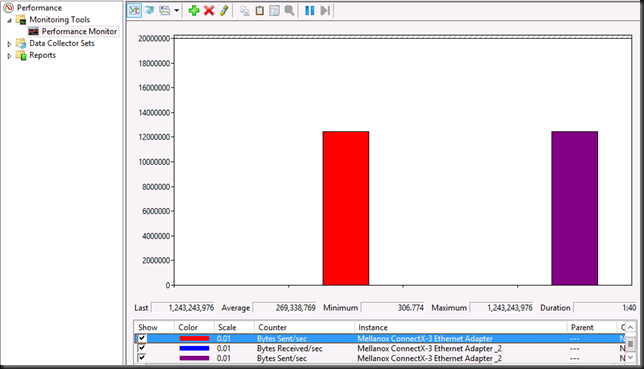
Task: Uncheck Show for red Bytes Sent/sec row
Action: click(x=142, y=338)
